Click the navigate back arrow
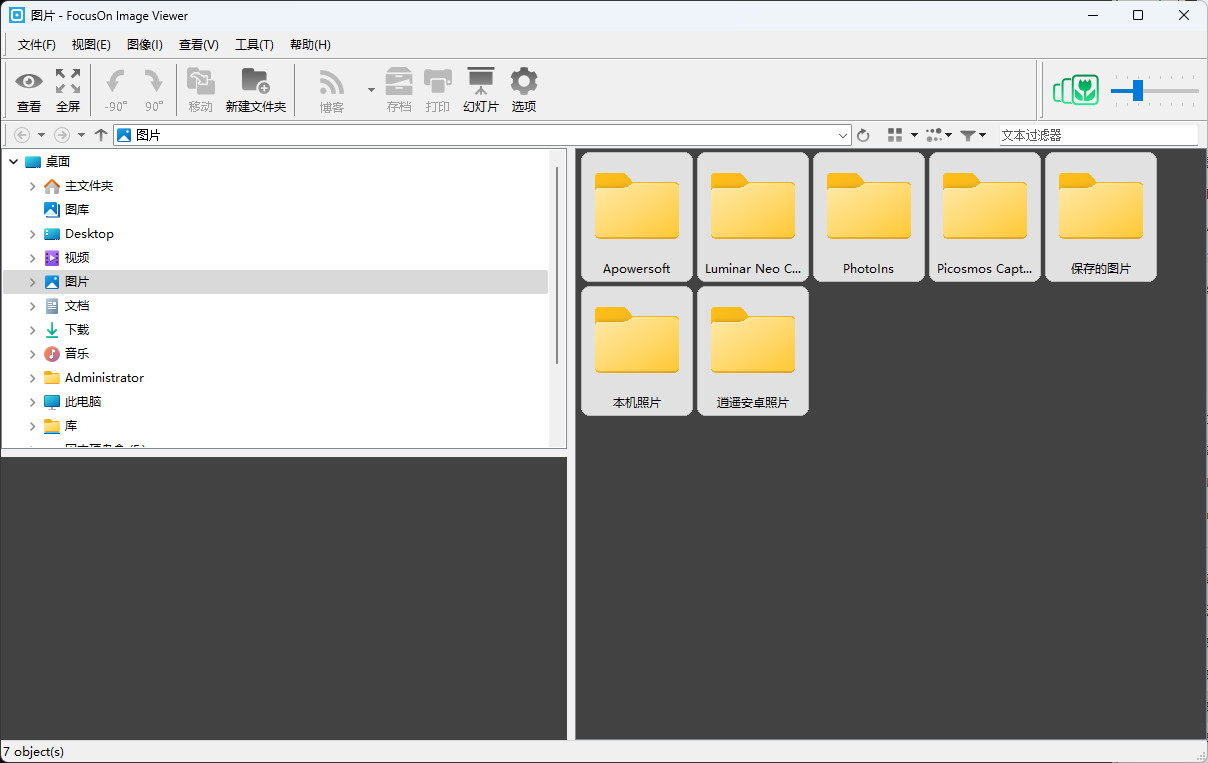This screenshot has height=763, width=1208. 22,135
